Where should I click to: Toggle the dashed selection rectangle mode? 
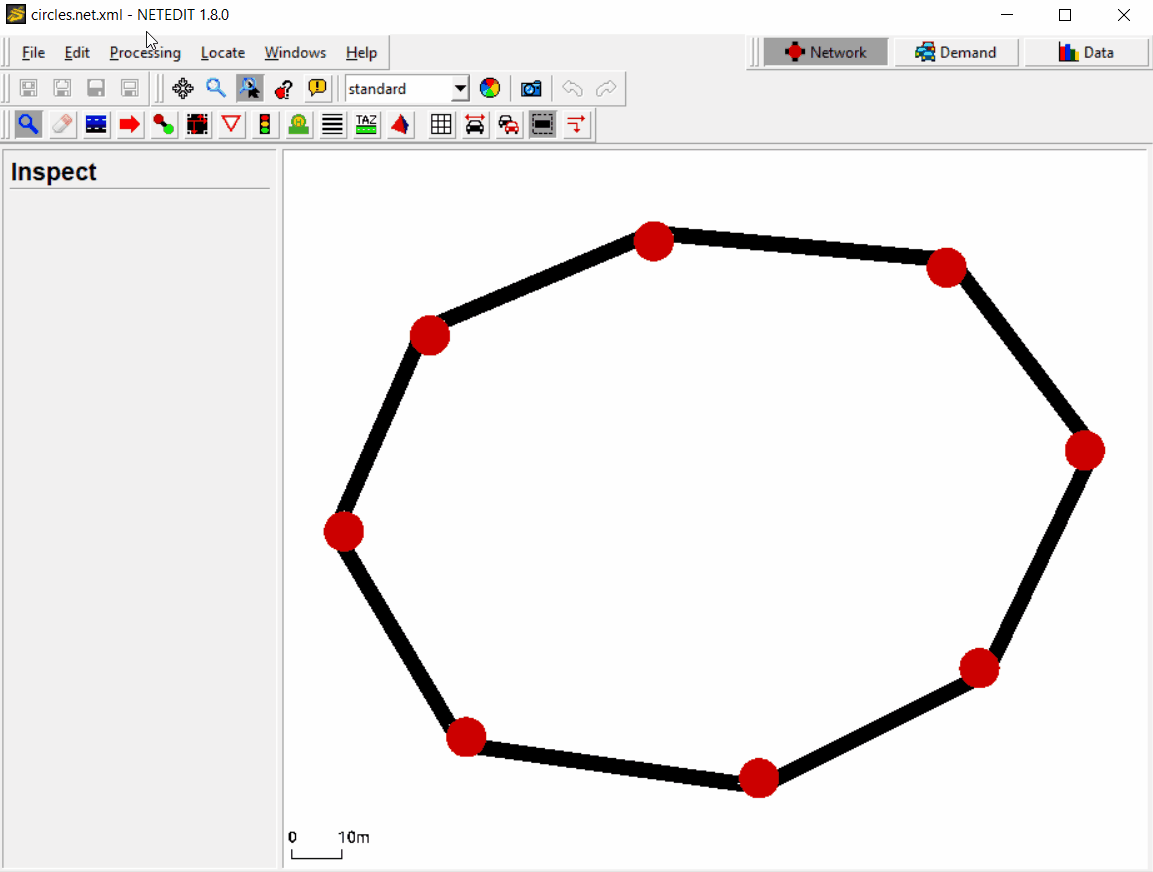pos(542,124)
